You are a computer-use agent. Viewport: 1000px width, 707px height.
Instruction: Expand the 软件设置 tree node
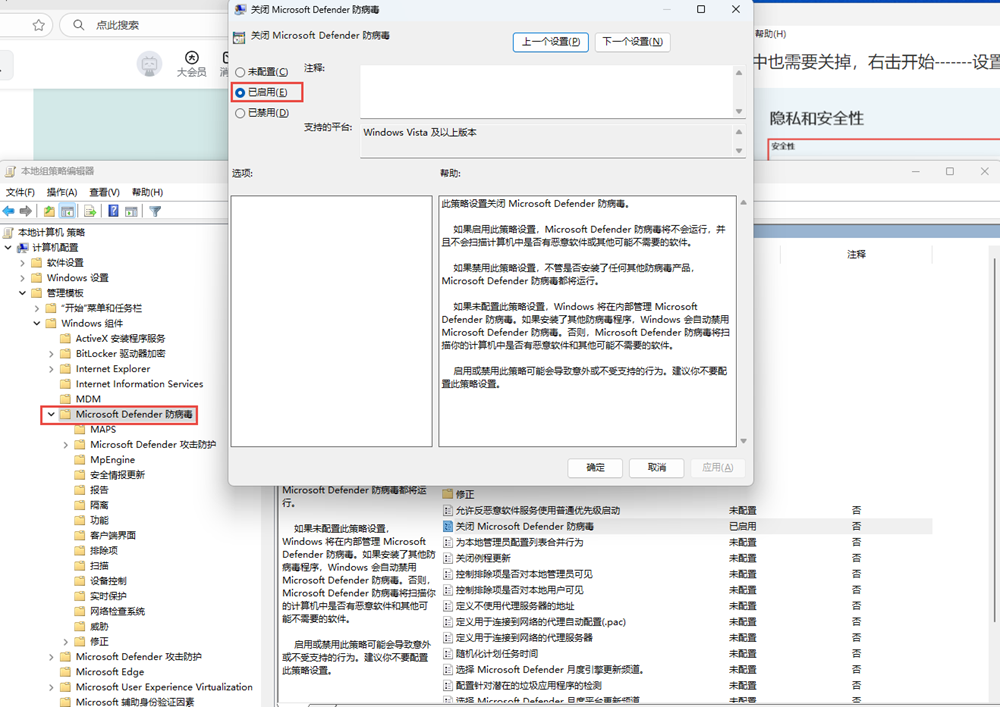pyautogui.click(x=22, y=263)
